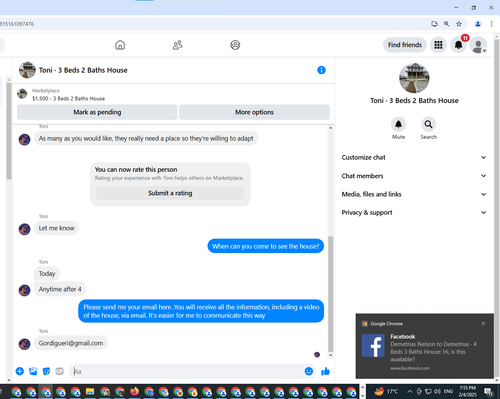Click the taskbar clock showing 7:55 PM
Viewport: 500px width, 399px height.
467,391
